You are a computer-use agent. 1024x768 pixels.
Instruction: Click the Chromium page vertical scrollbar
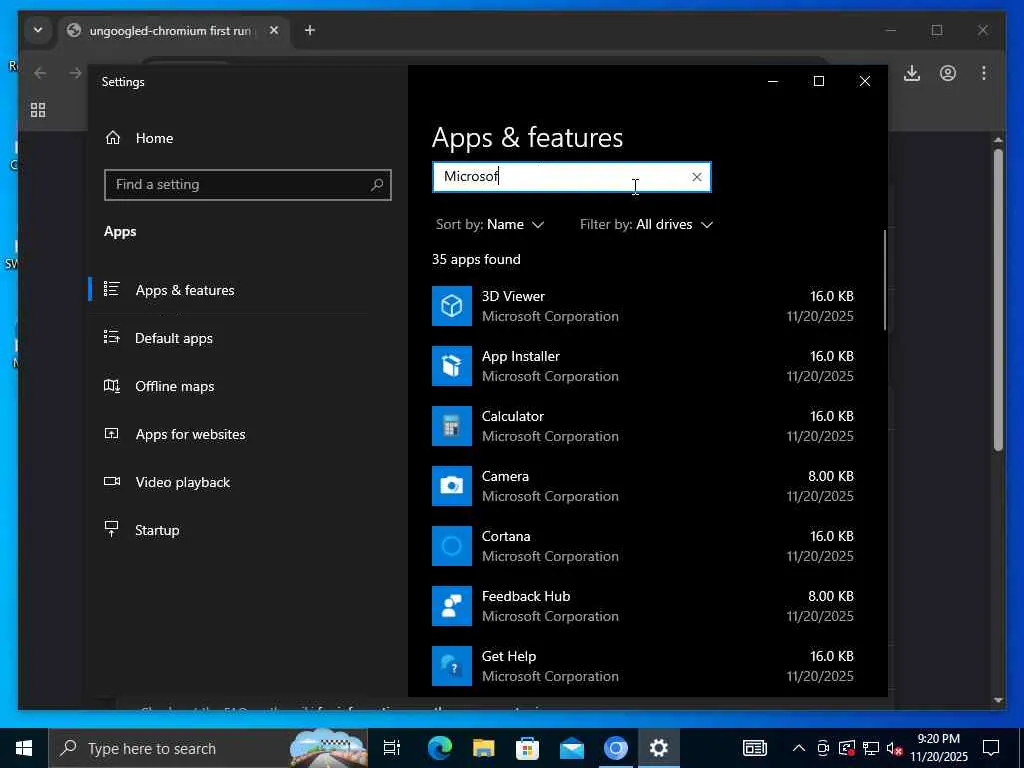tap(998, 300)
